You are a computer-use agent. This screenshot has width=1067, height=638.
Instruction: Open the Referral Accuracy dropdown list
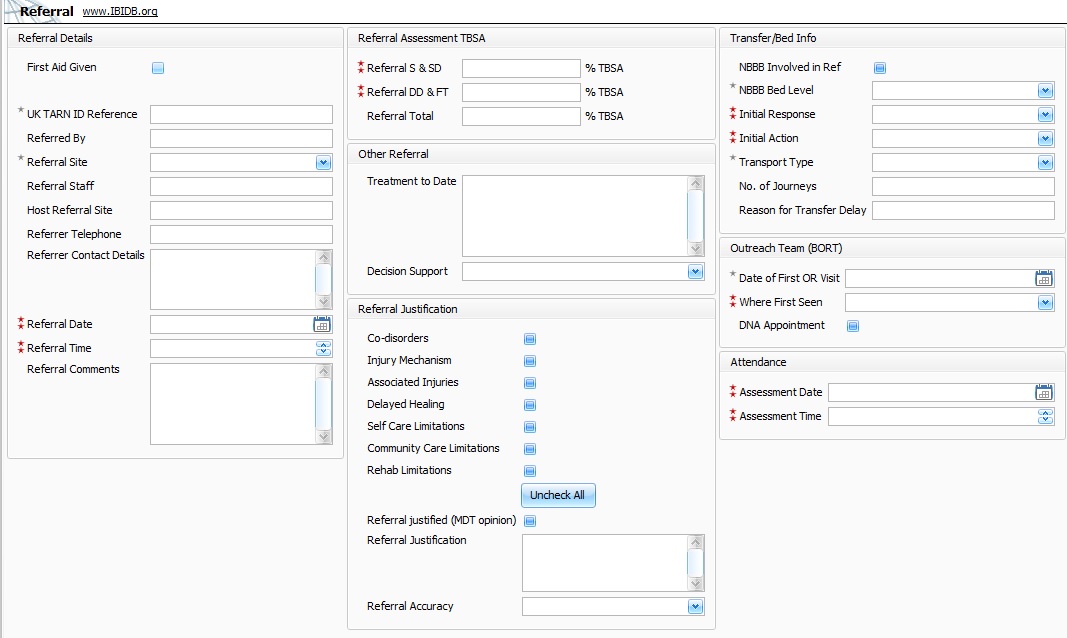(x=695, y=606)
